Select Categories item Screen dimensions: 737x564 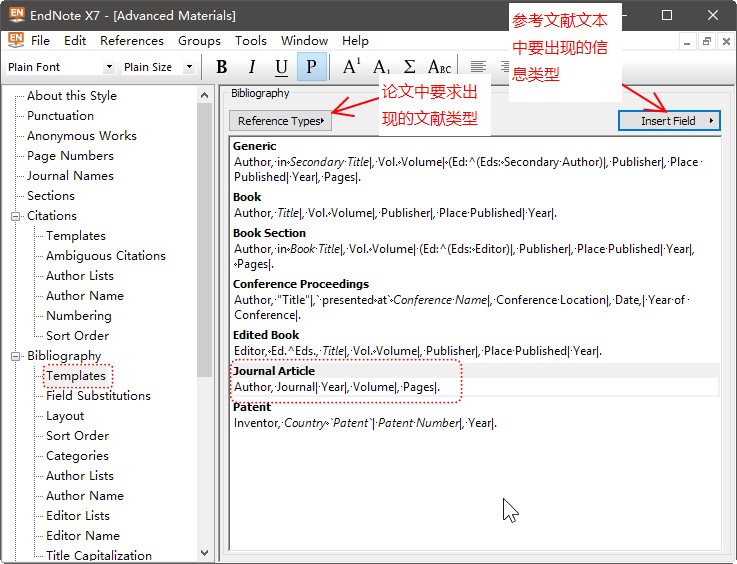pos(77,456)
